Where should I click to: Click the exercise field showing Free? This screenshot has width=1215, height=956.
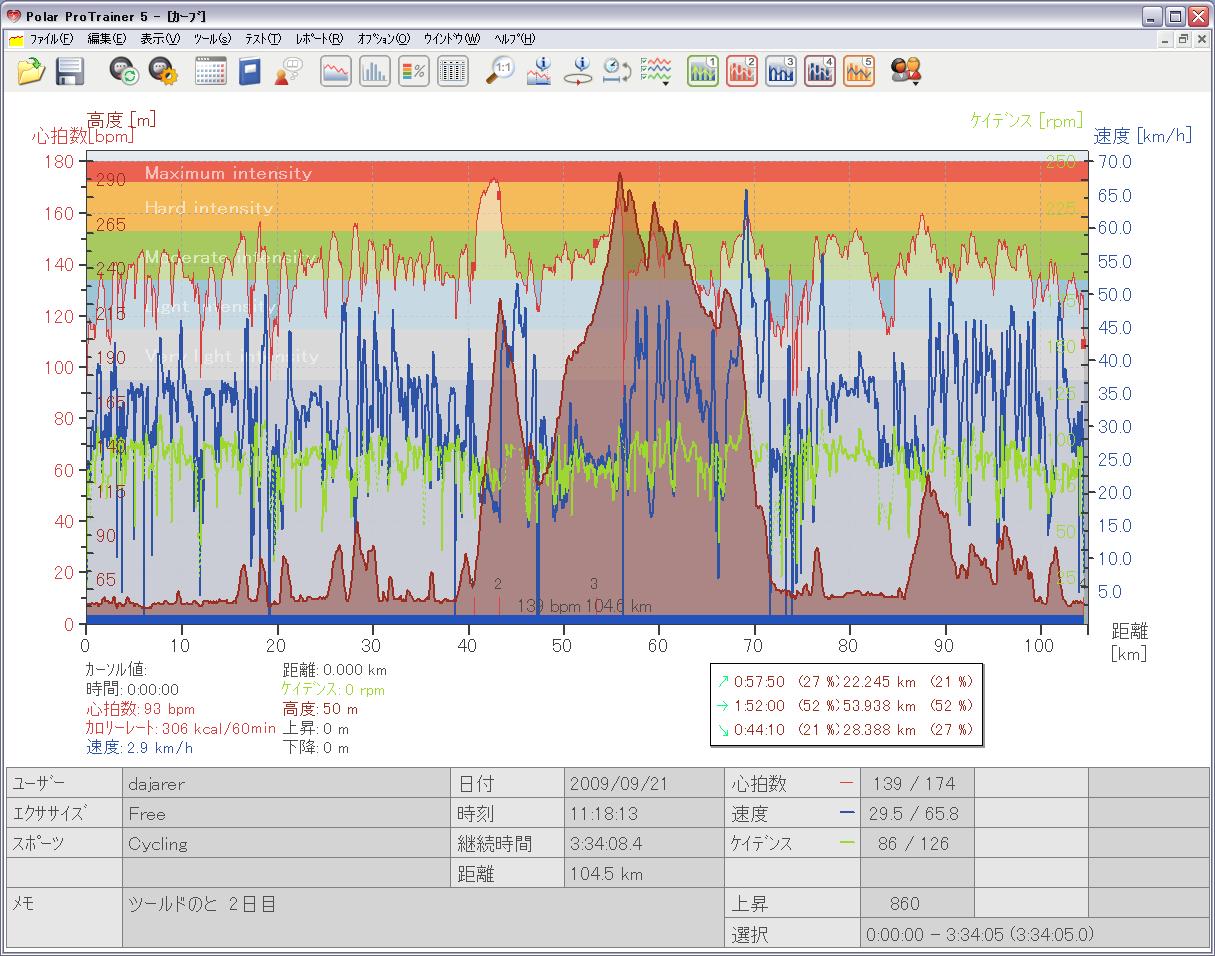pyautogui.click(x=286, y=813)
